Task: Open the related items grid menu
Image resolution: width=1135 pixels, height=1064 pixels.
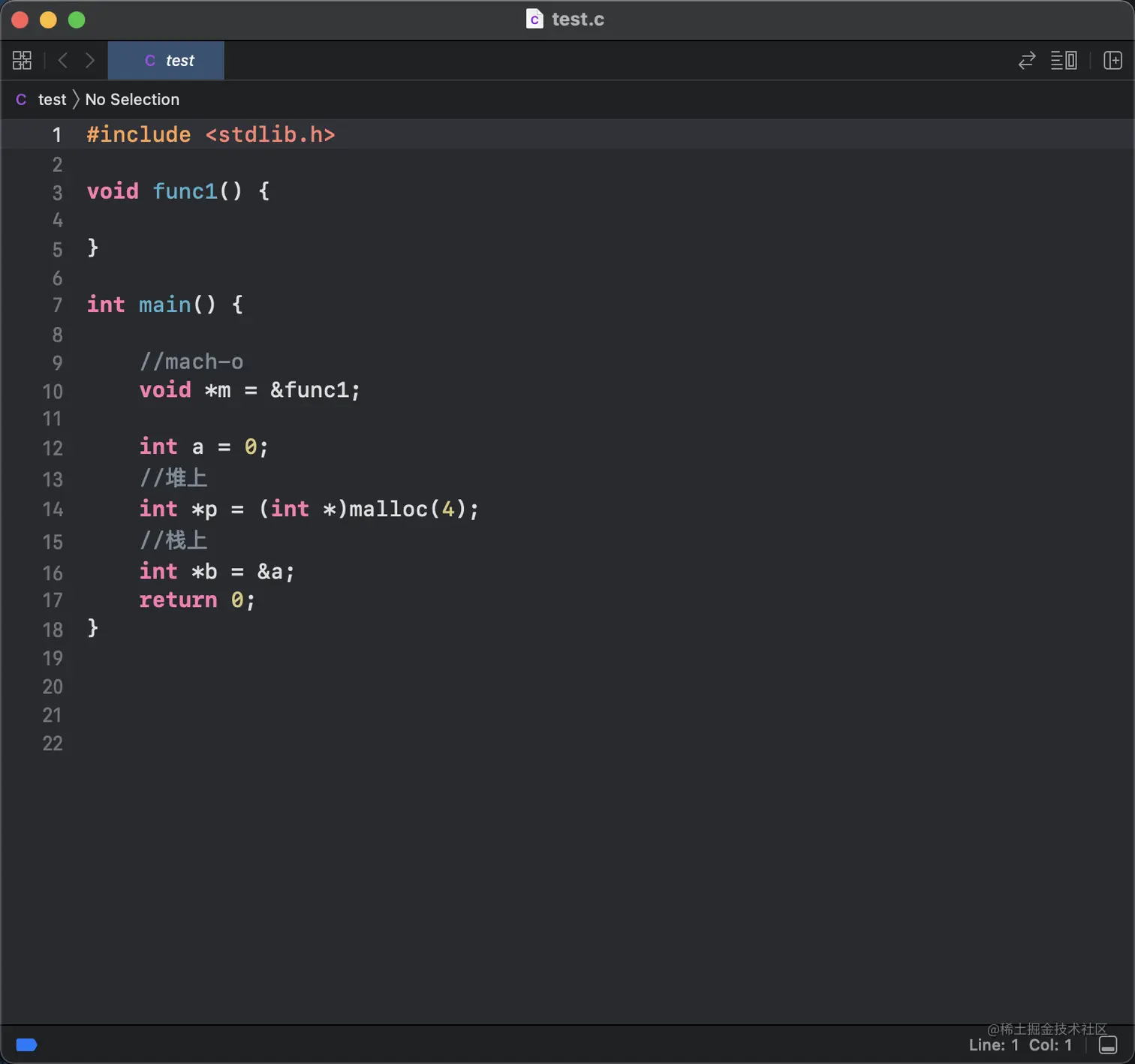Action: point(22,60)
